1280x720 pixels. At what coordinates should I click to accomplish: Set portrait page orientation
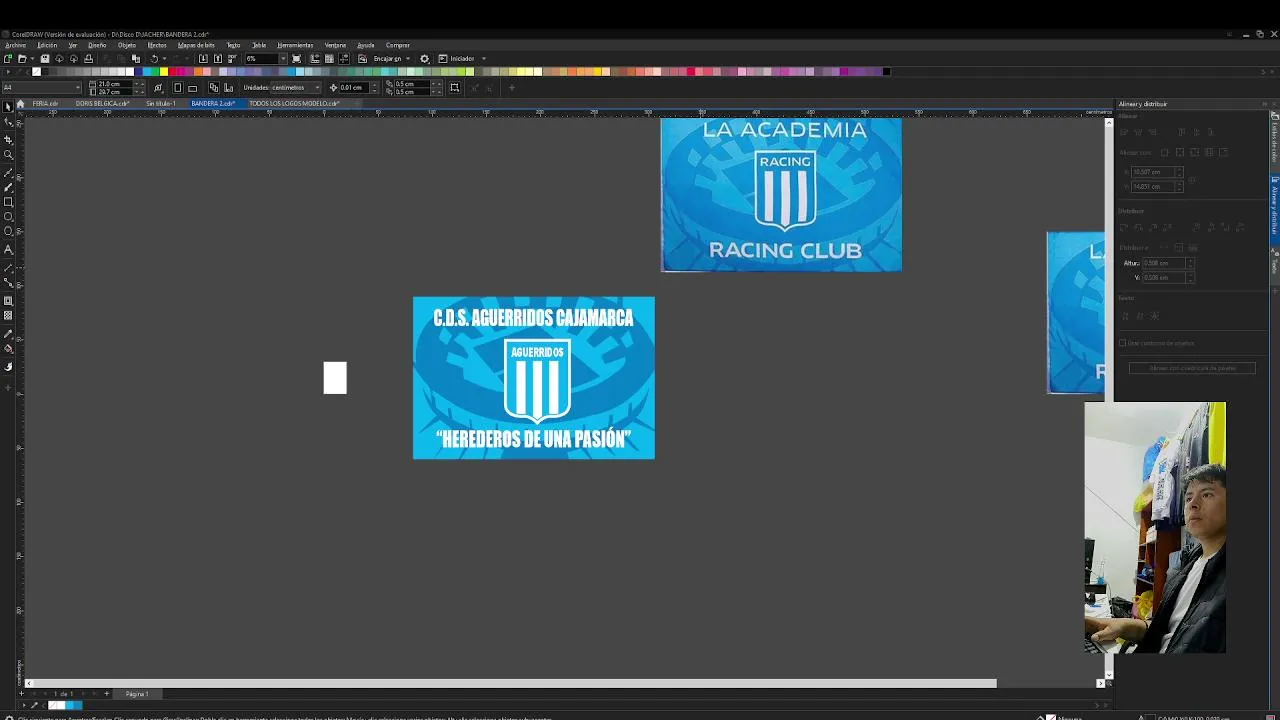click(178, 88)
